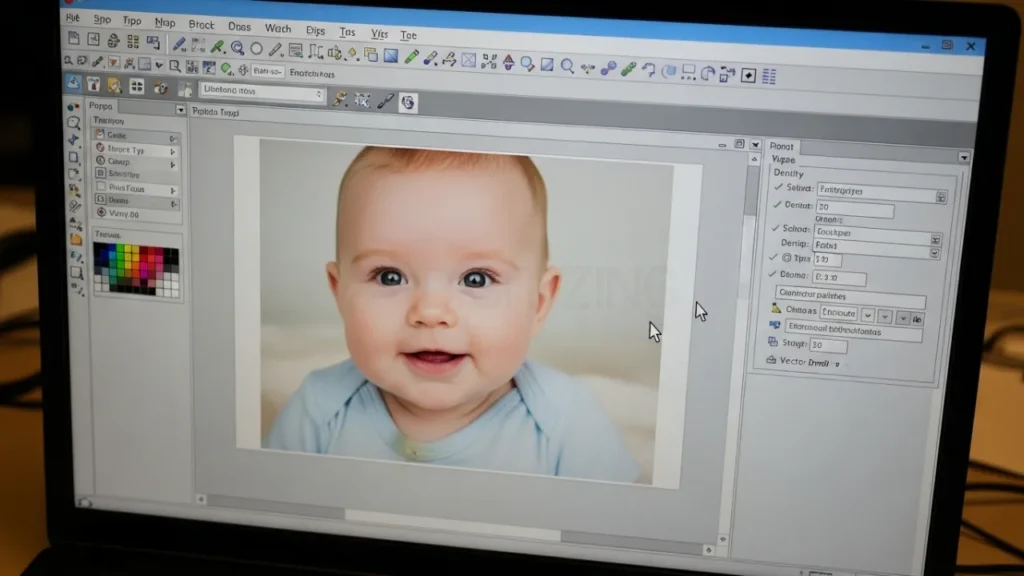Open the Brock menu in menu bar
1024x576 pixels.
[201, 25]
